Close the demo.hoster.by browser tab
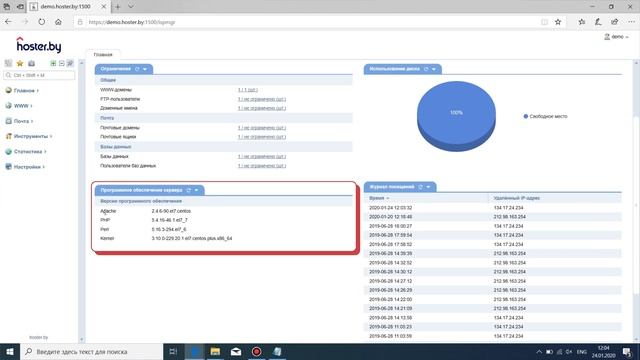The width and height of the screenshot is (640, 360). [x=104, y=7]
